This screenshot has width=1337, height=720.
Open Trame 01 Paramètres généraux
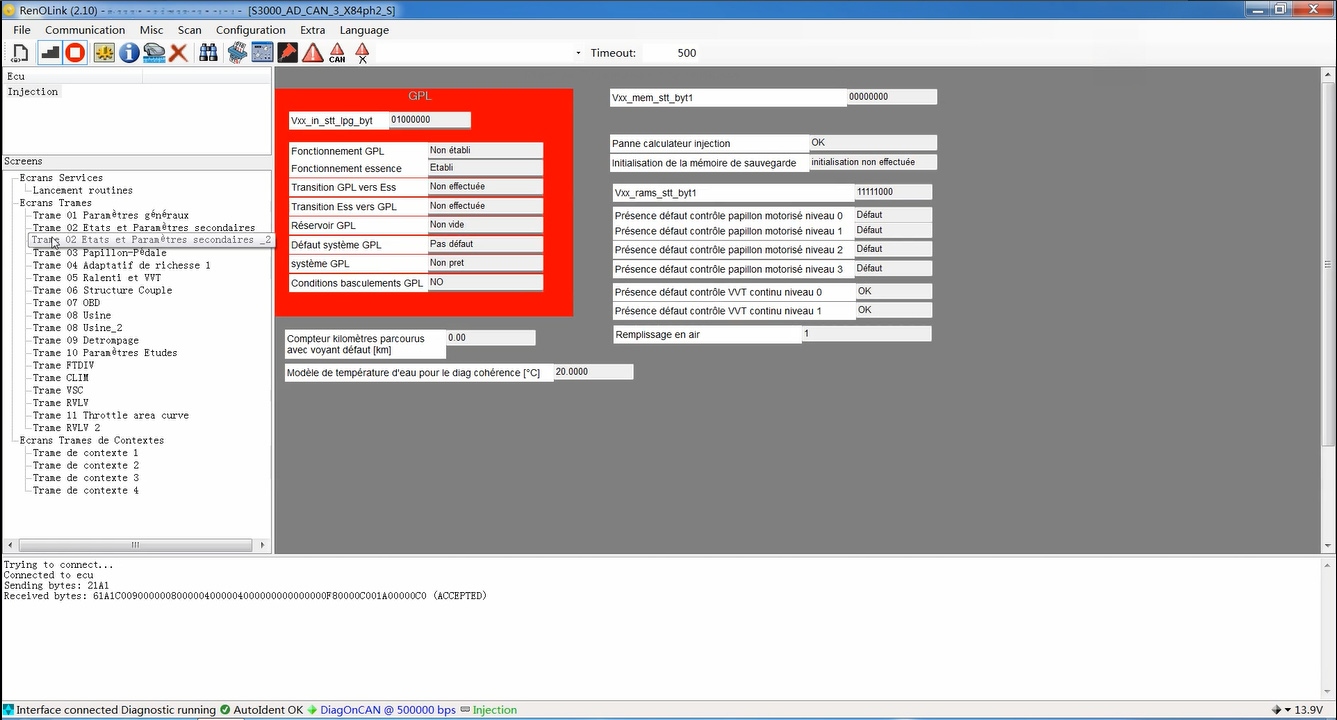point(110,215)
